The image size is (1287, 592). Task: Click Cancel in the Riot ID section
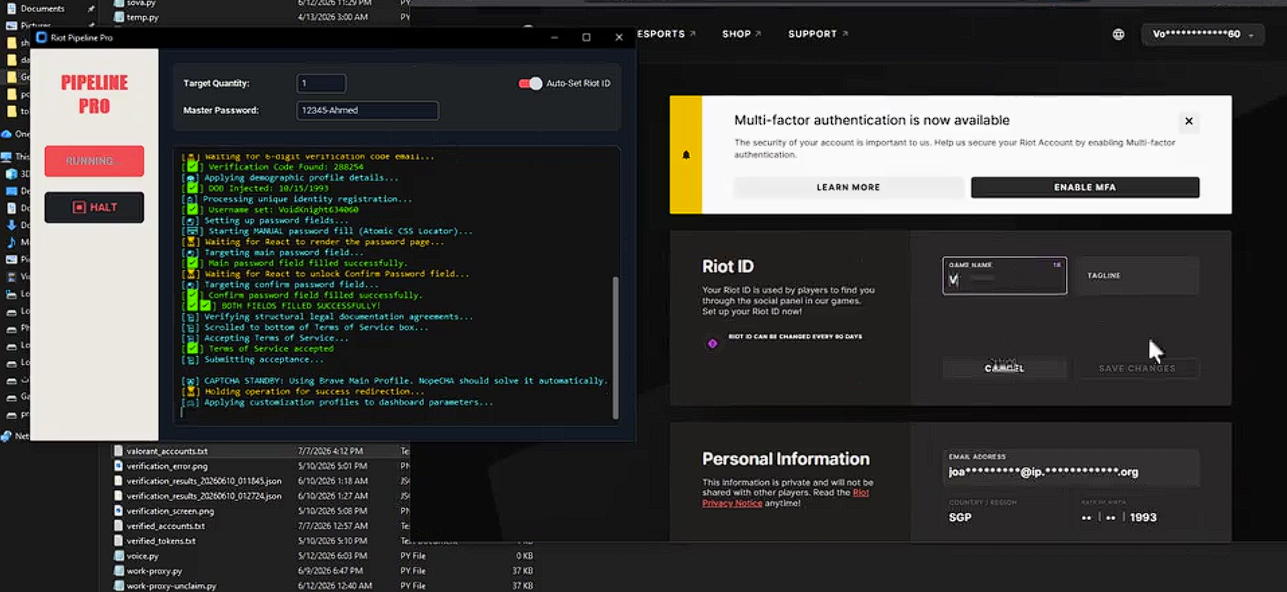click(1004, 368)
